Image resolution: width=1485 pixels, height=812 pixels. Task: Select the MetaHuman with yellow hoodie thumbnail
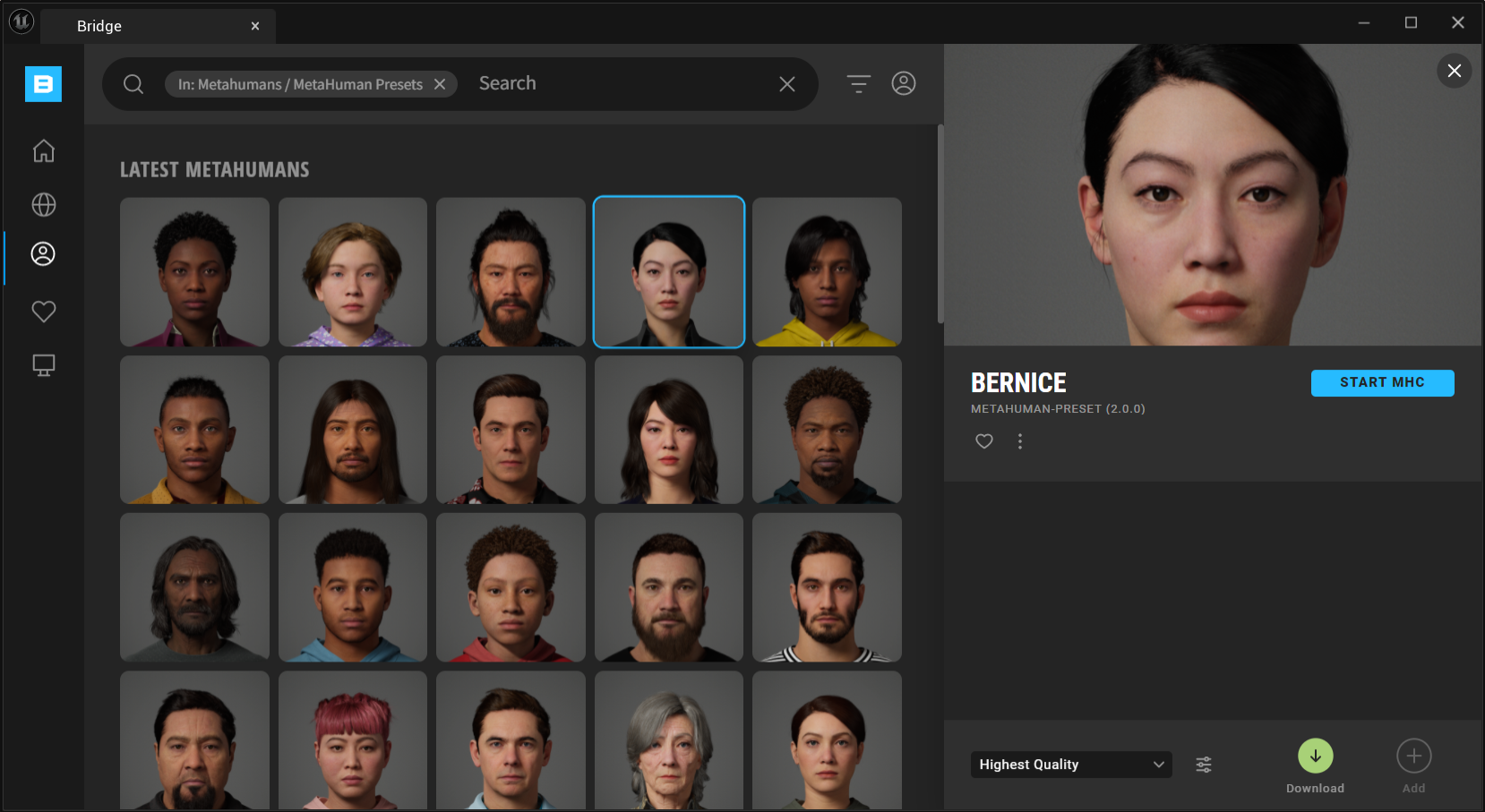(827, 272)
